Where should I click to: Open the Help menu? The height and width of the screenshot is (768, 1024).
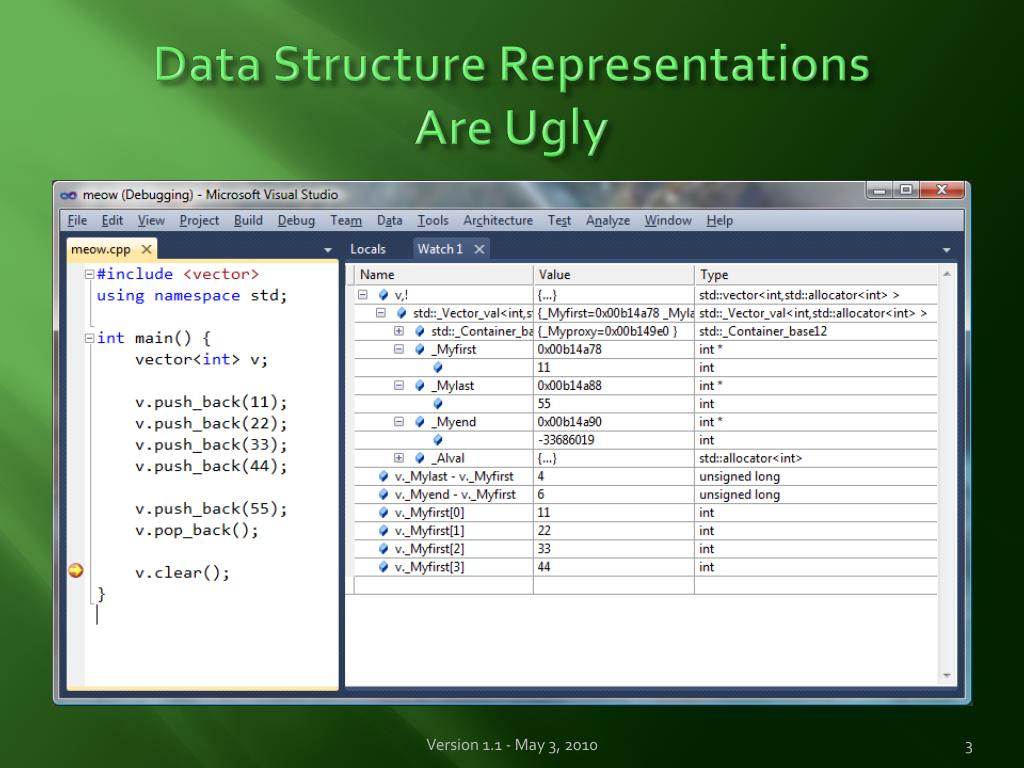[720, 221]
